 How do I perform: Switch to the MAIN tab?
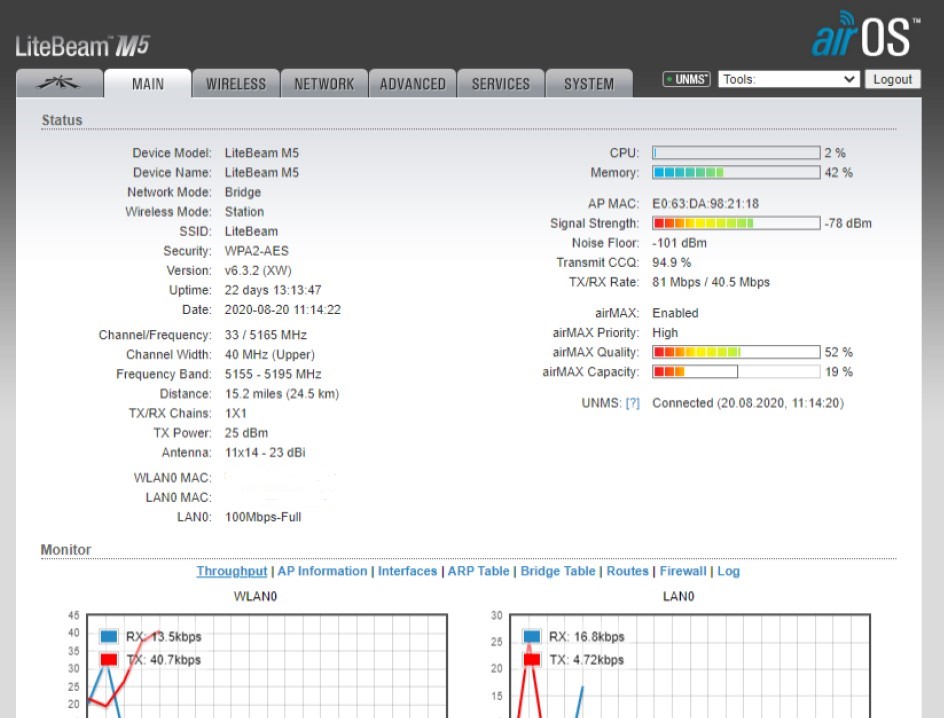click(x=148, y=83)
